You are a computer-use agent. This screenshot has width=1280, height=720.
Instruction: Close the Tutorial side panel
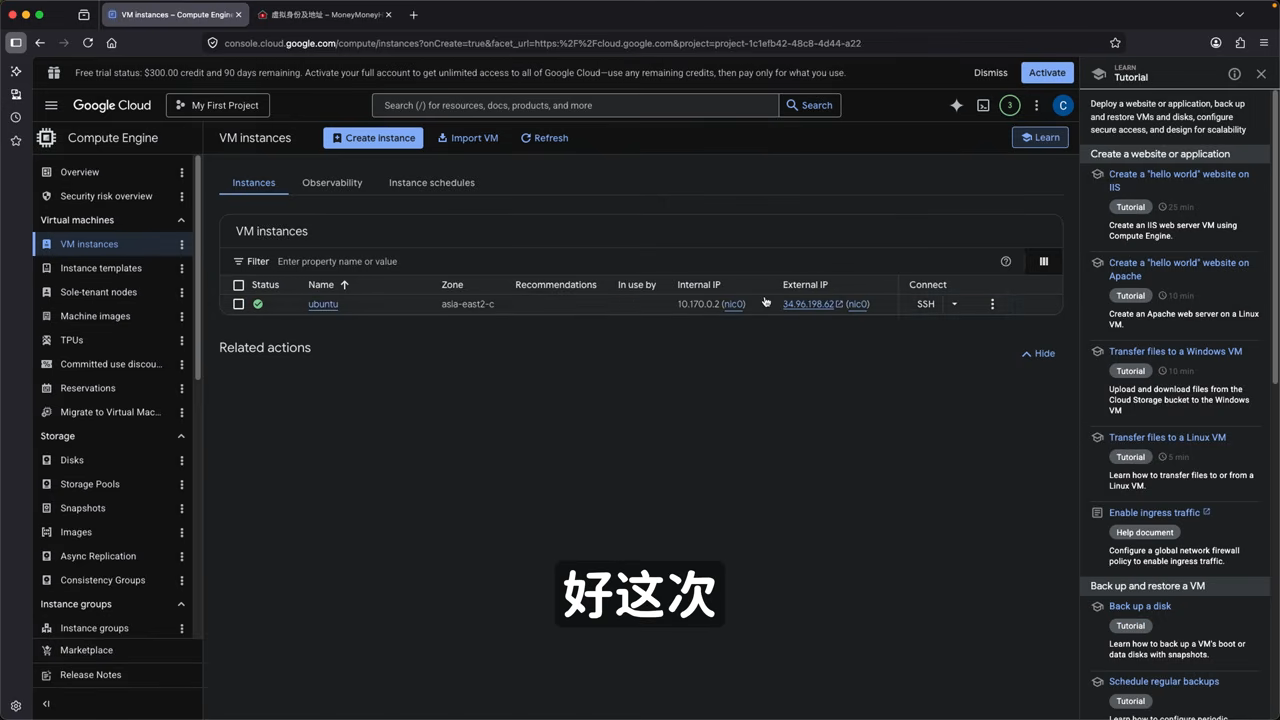(1261, 74)
